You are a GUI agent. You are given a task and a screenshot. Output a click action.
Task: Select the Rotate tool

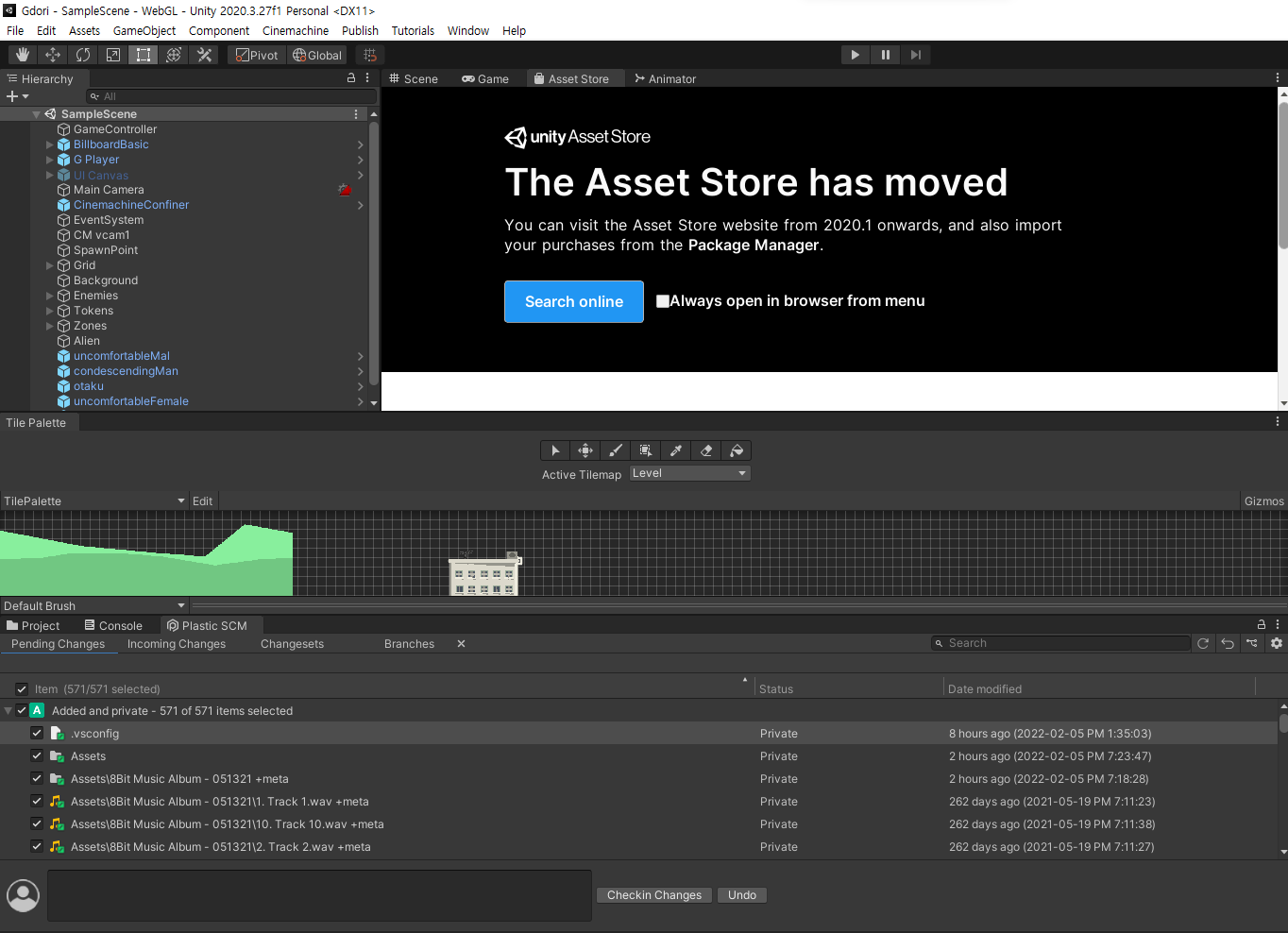pos(83,55)
